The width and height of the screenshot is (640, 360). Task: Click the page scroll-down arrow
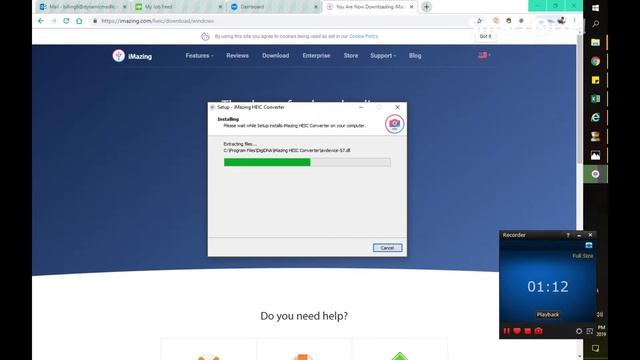click(x=580, y=356)
